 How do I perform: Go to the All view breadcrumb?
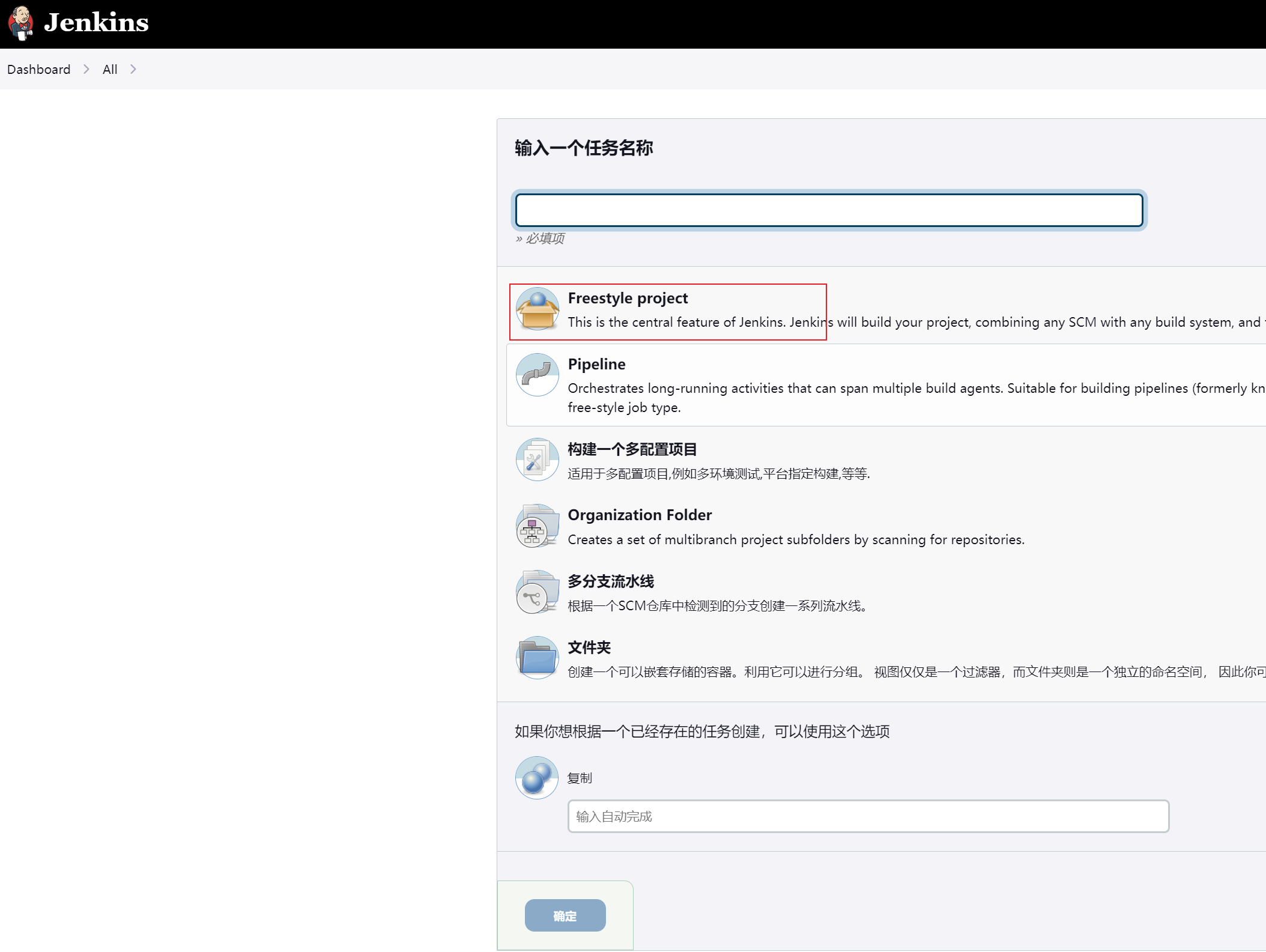(110, 69)
